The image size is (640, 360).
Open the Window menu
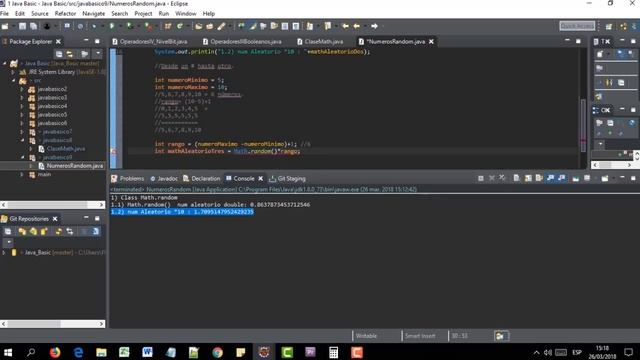click(186, 13)
